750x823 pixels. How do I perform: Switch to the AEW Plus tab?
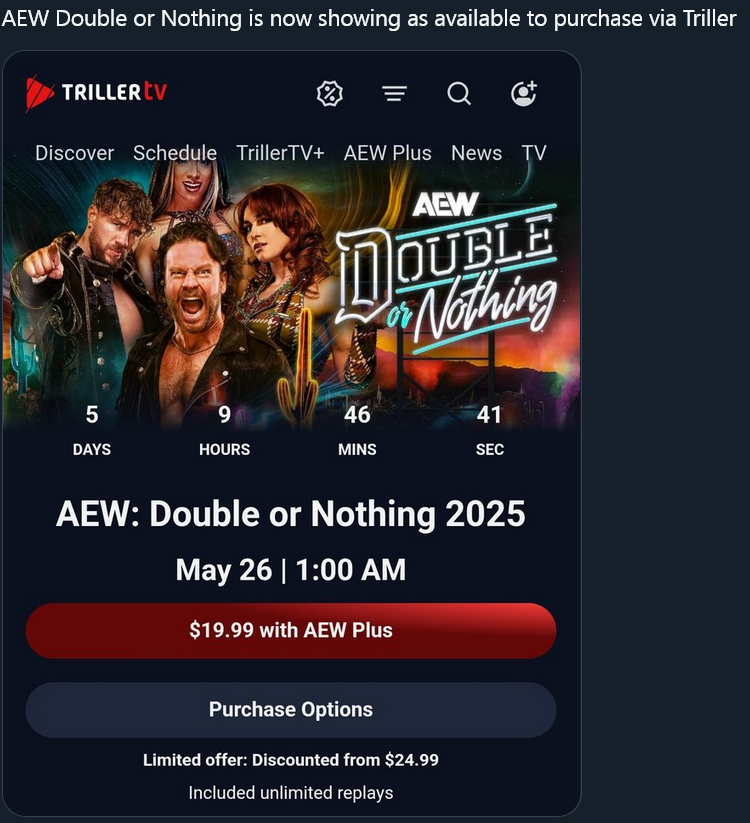[388, 153]
